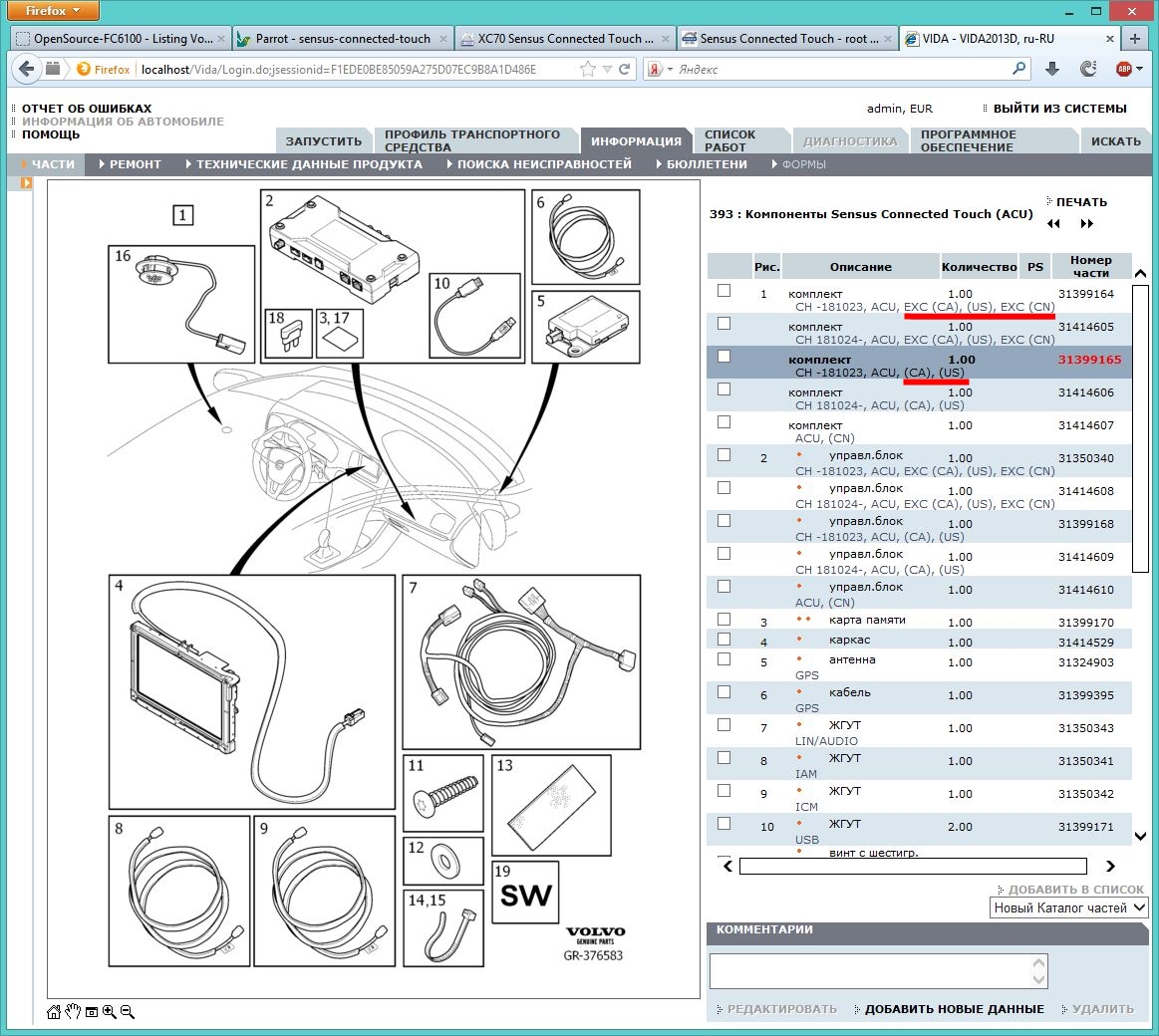Open the ПОМОЩЬ link
The width and height of the screenshot is (1159, 1036).
pos(50,133)
